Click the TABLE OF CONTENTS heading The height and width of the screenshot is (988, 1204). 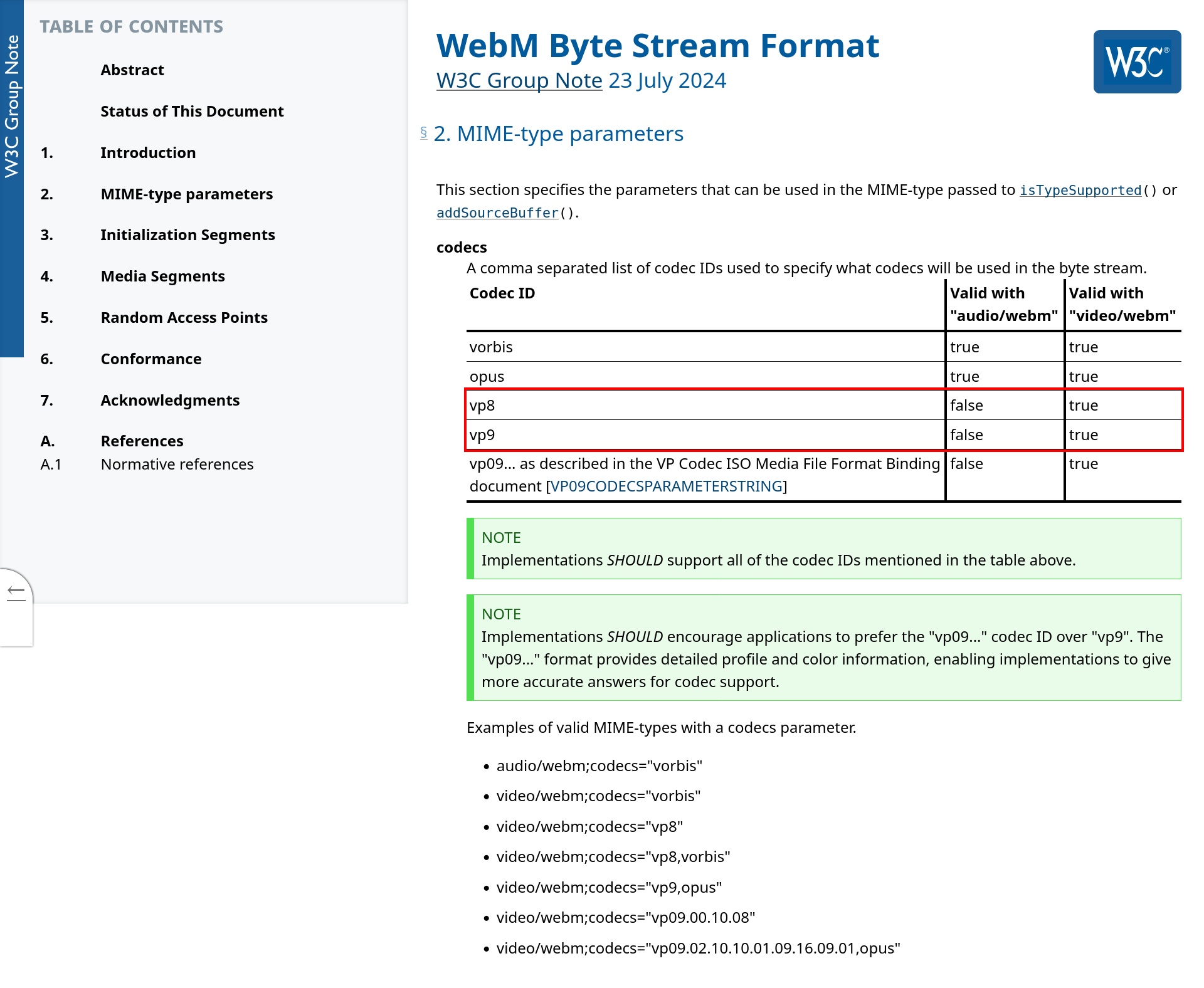click(132, 26)
